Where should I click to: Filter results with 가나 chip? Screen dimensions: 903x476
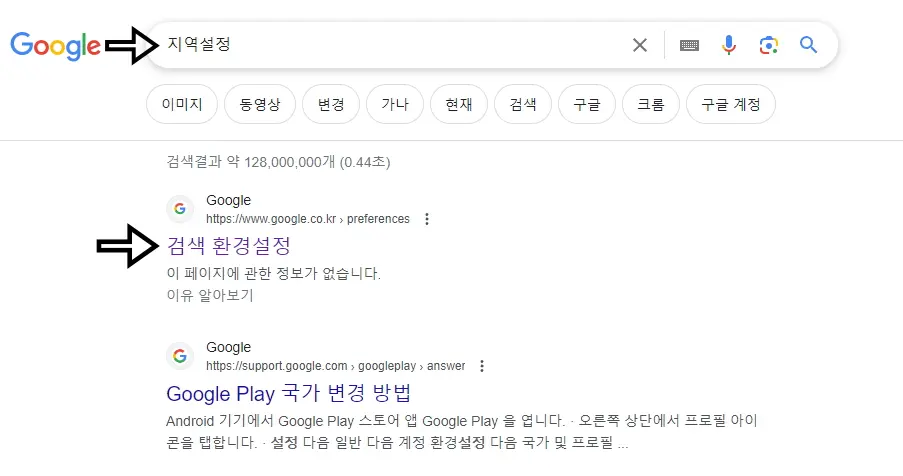(394, 104)
